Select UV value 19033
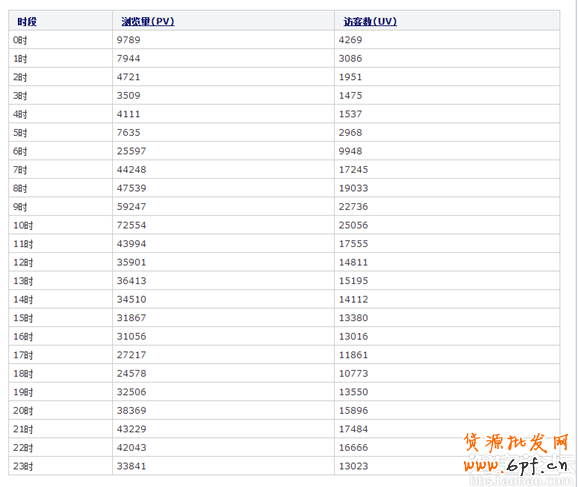 [x=354, y=188]
